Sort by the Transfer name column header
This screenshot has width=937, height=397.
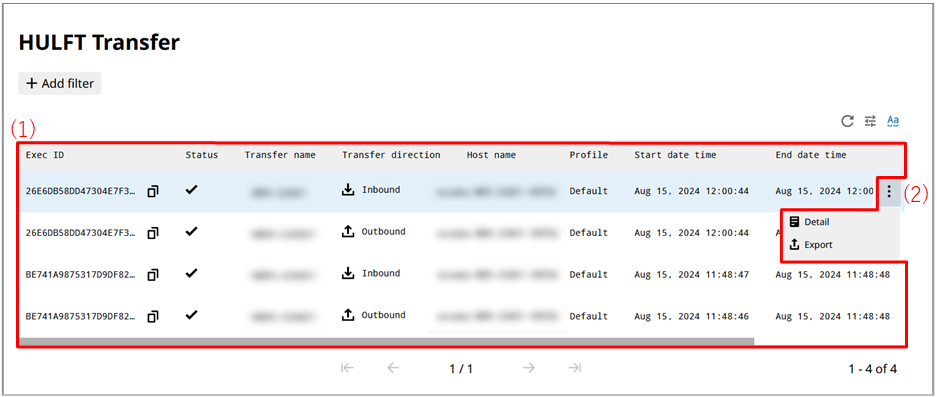pos(280,155)
